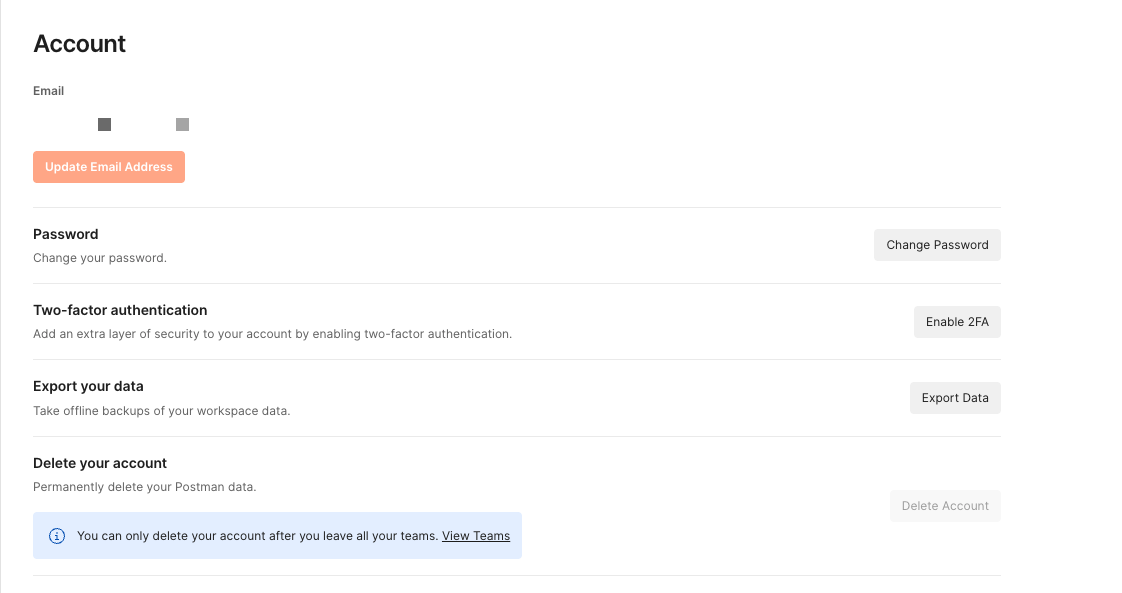Click the Two-factor authentication heading

tap(120, 310)
